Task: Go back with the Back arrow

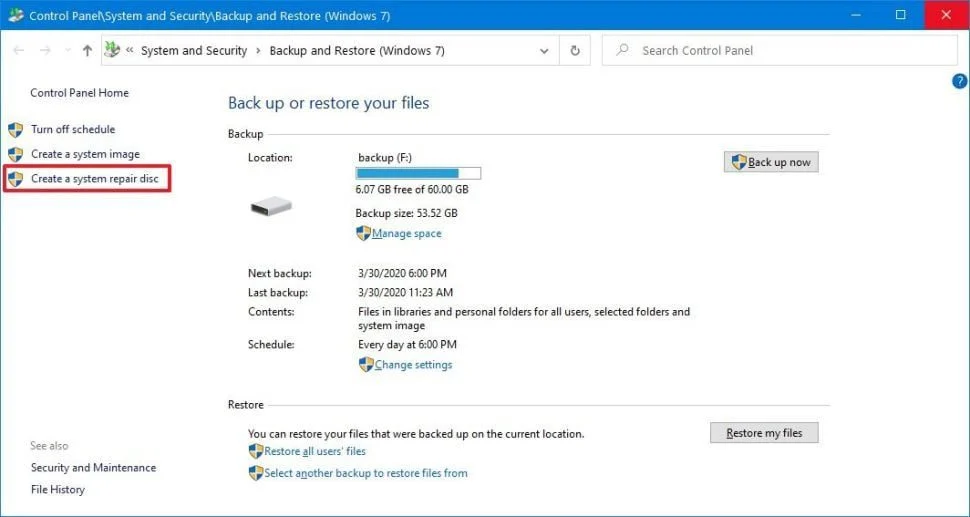Action: pyautogui.click(x=18, y=51)
